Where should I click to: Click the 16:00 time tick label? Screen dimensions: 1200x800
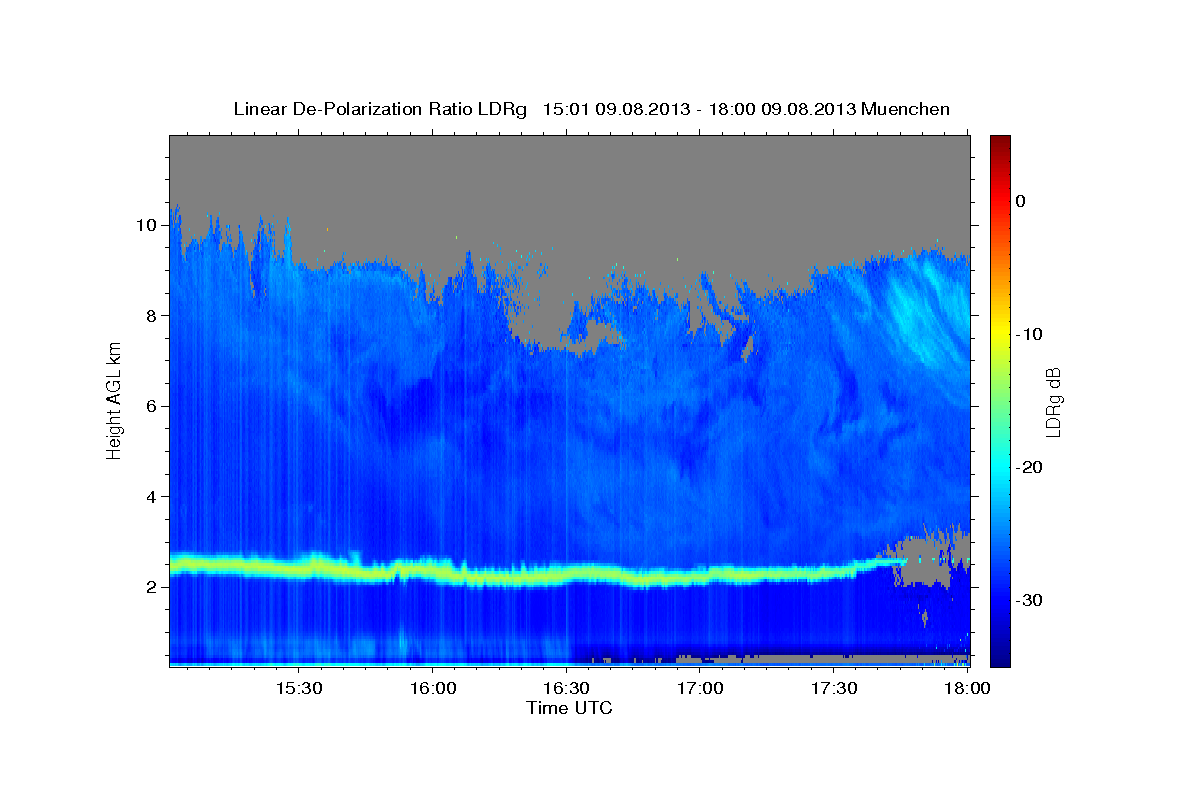tap(433, 689)
